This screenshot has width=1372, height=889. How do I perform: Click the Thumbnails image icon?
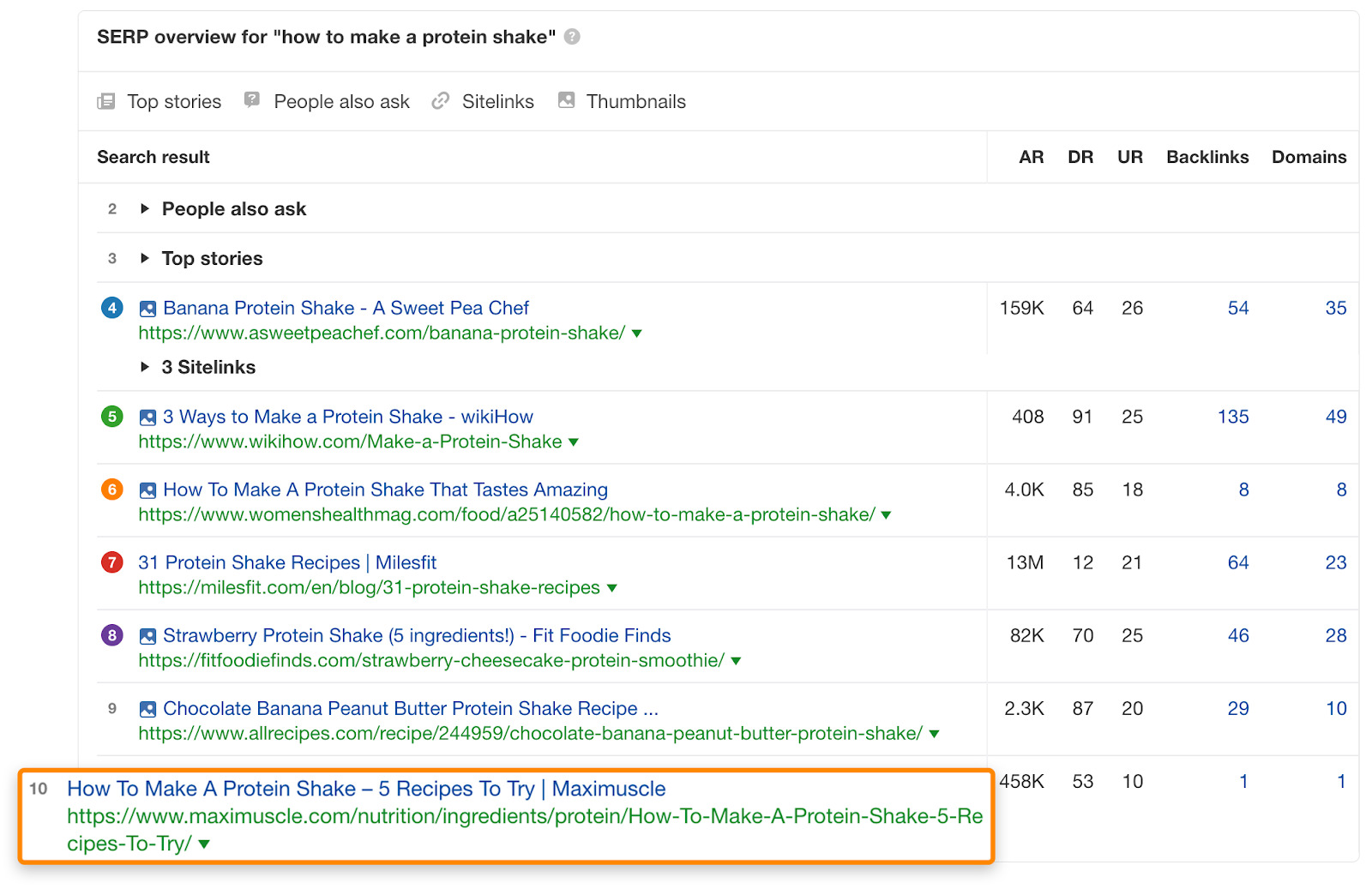[x=566, y=100]
